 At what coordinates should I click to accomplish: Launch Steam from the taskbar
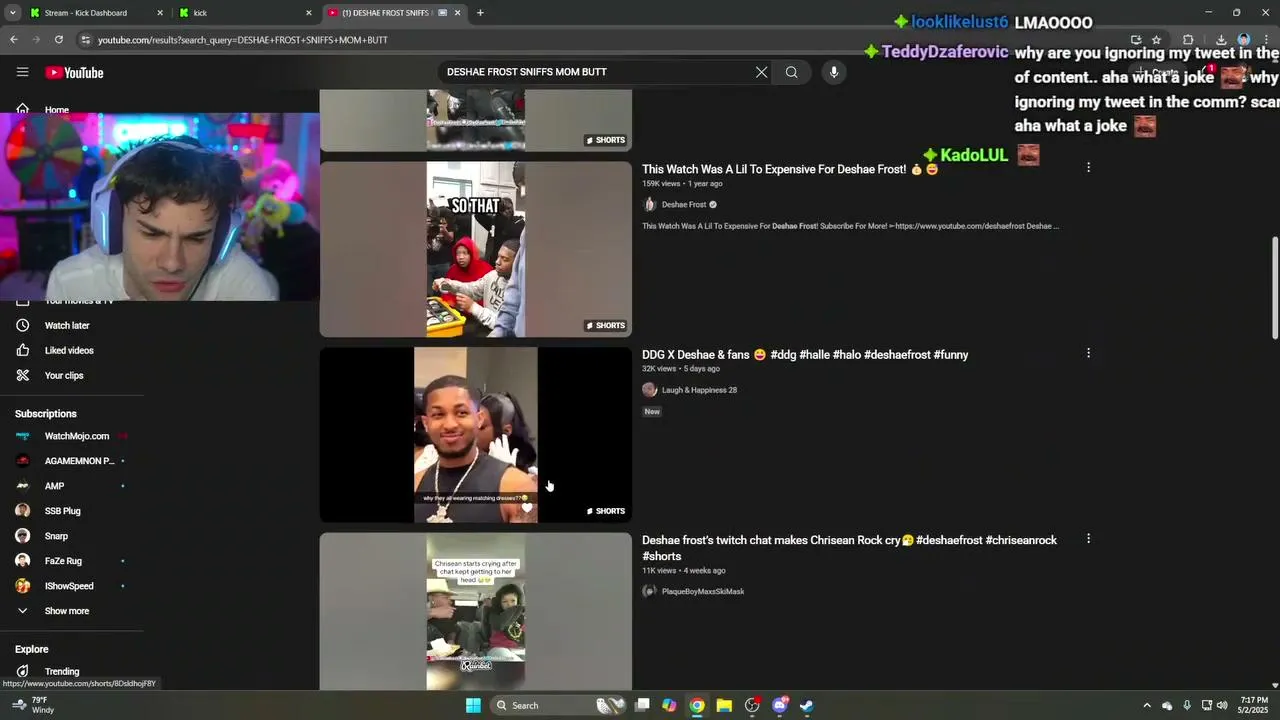806,705
